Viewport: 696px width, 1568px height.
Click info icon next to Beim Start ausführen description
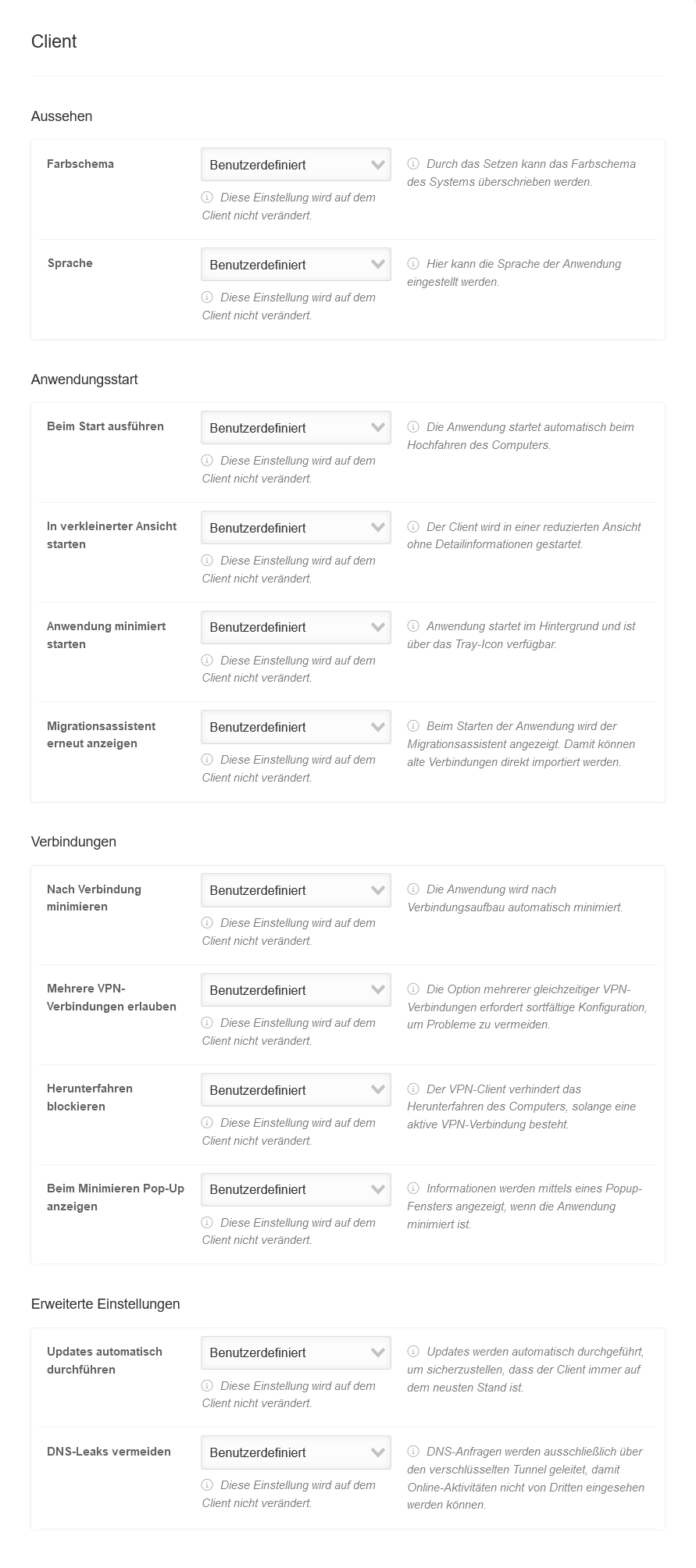coord(413,427)
